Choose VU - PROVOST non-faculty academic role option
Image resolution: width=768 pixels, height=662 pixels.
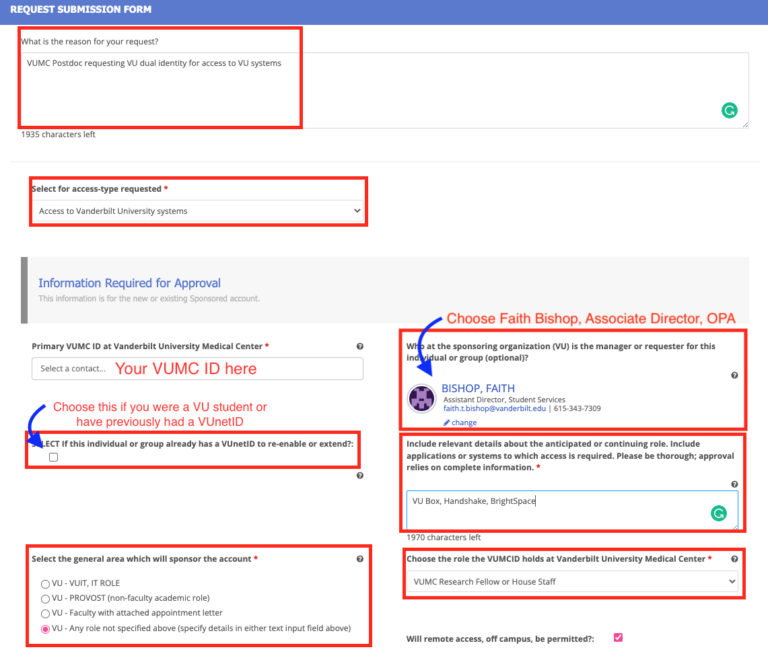[44, 598]
